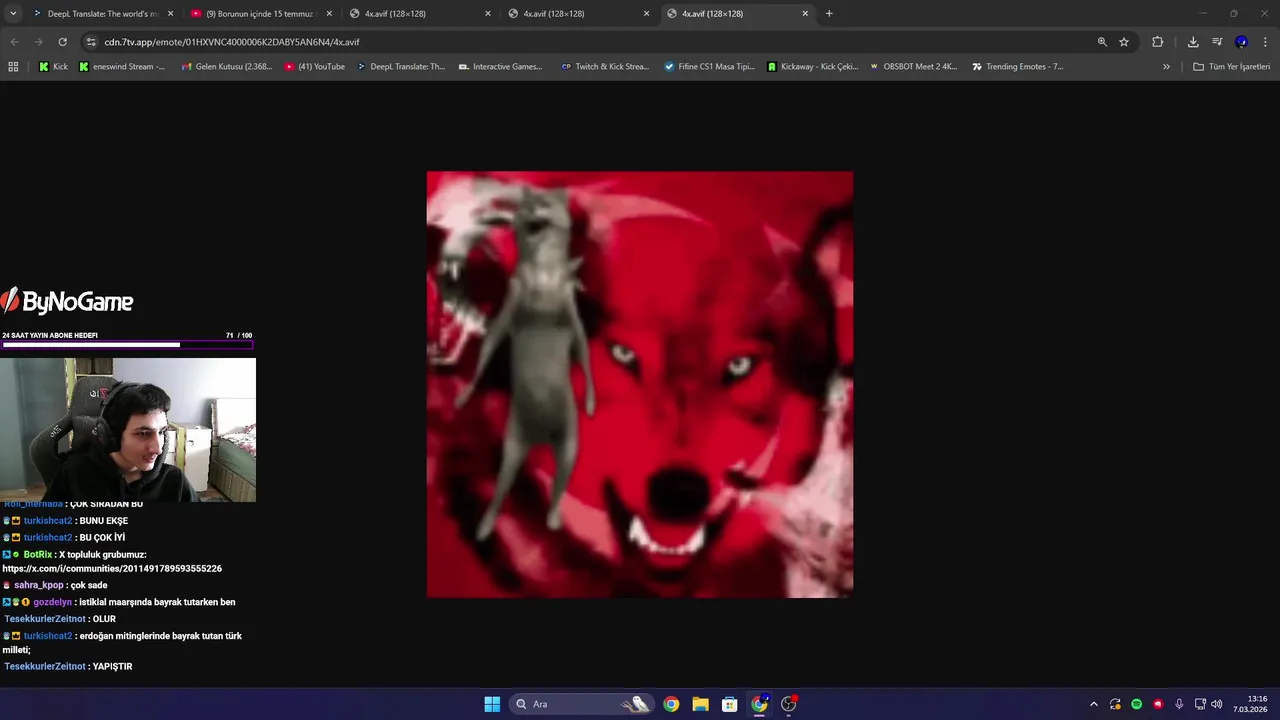Open a new browser tab
Viewport: 1280px width, 720px height.
coord(829,14)
